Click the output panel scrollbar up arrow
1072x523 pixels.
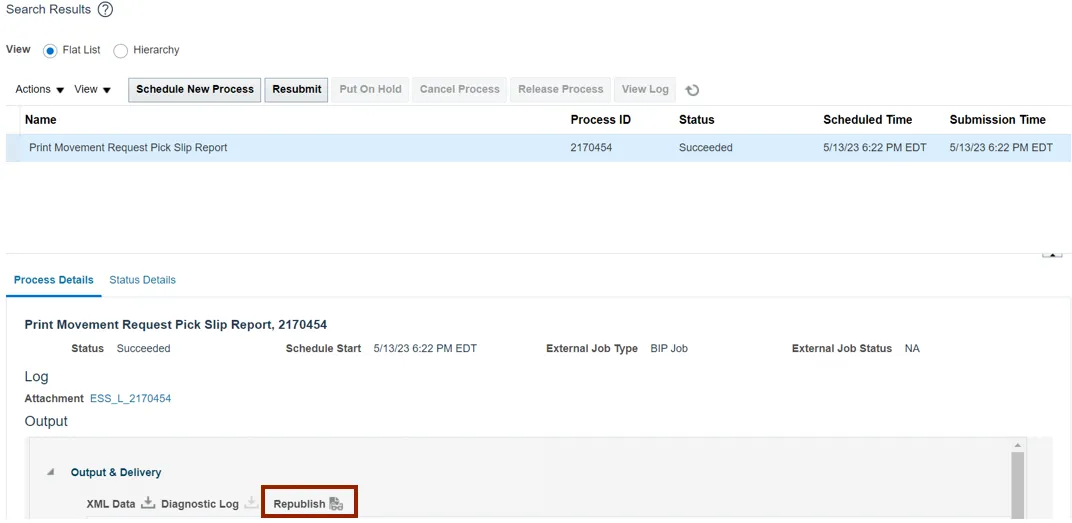click(1019, 444)
